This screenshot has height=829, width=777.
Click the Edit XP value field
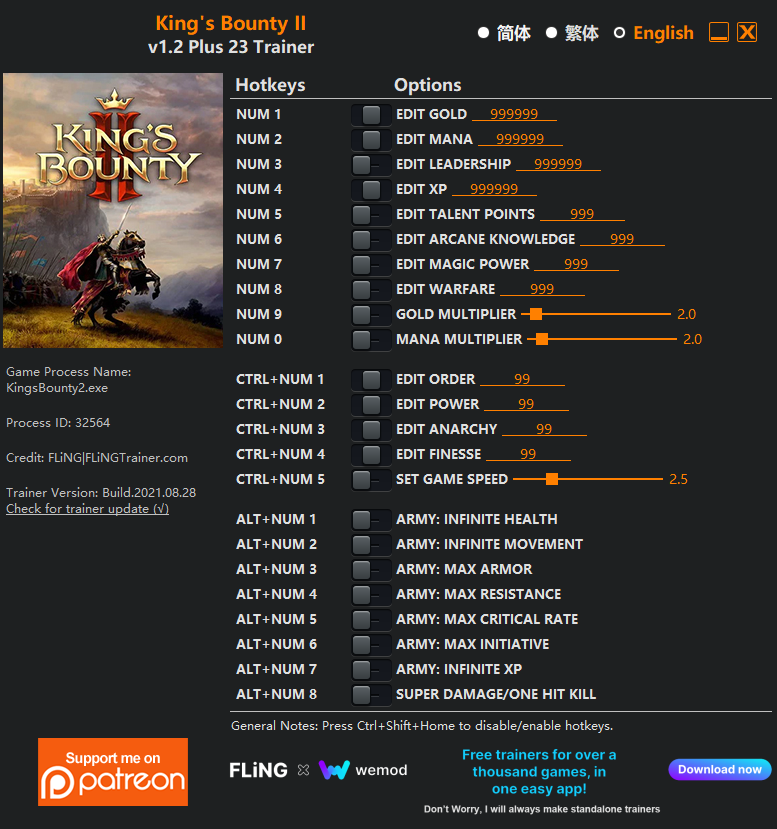pos(494,189)
